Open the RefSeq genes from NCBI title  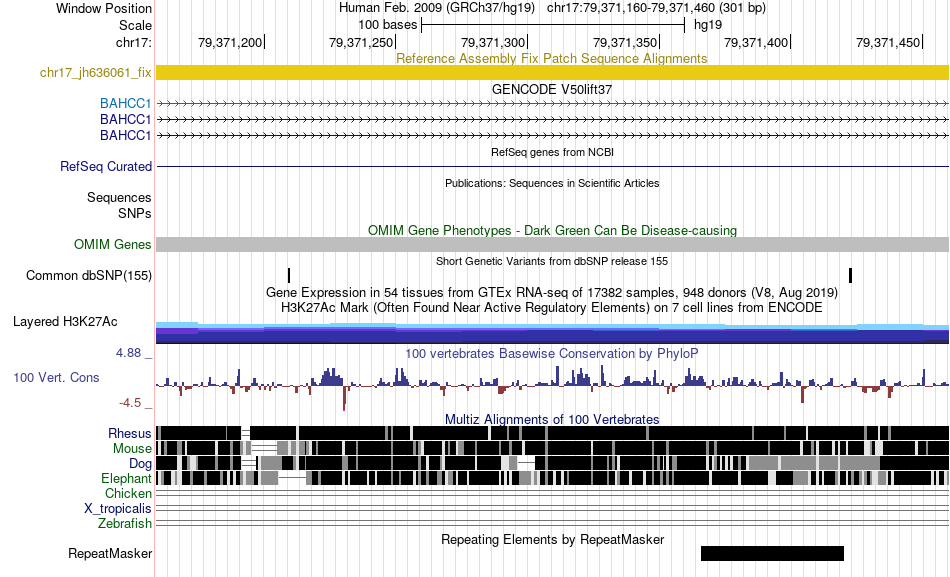[x=552, y=152]
